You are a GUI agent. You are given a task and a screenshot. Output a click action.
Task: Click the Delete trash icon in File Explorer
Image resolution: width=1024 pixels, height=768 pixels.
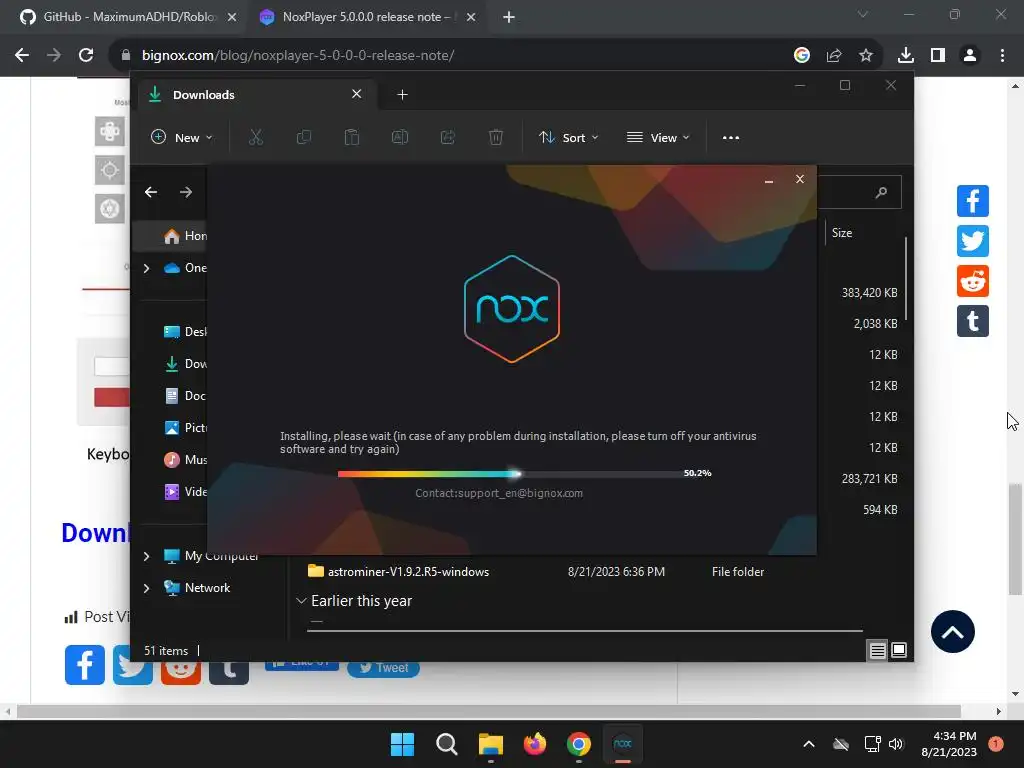coord(496,137)
